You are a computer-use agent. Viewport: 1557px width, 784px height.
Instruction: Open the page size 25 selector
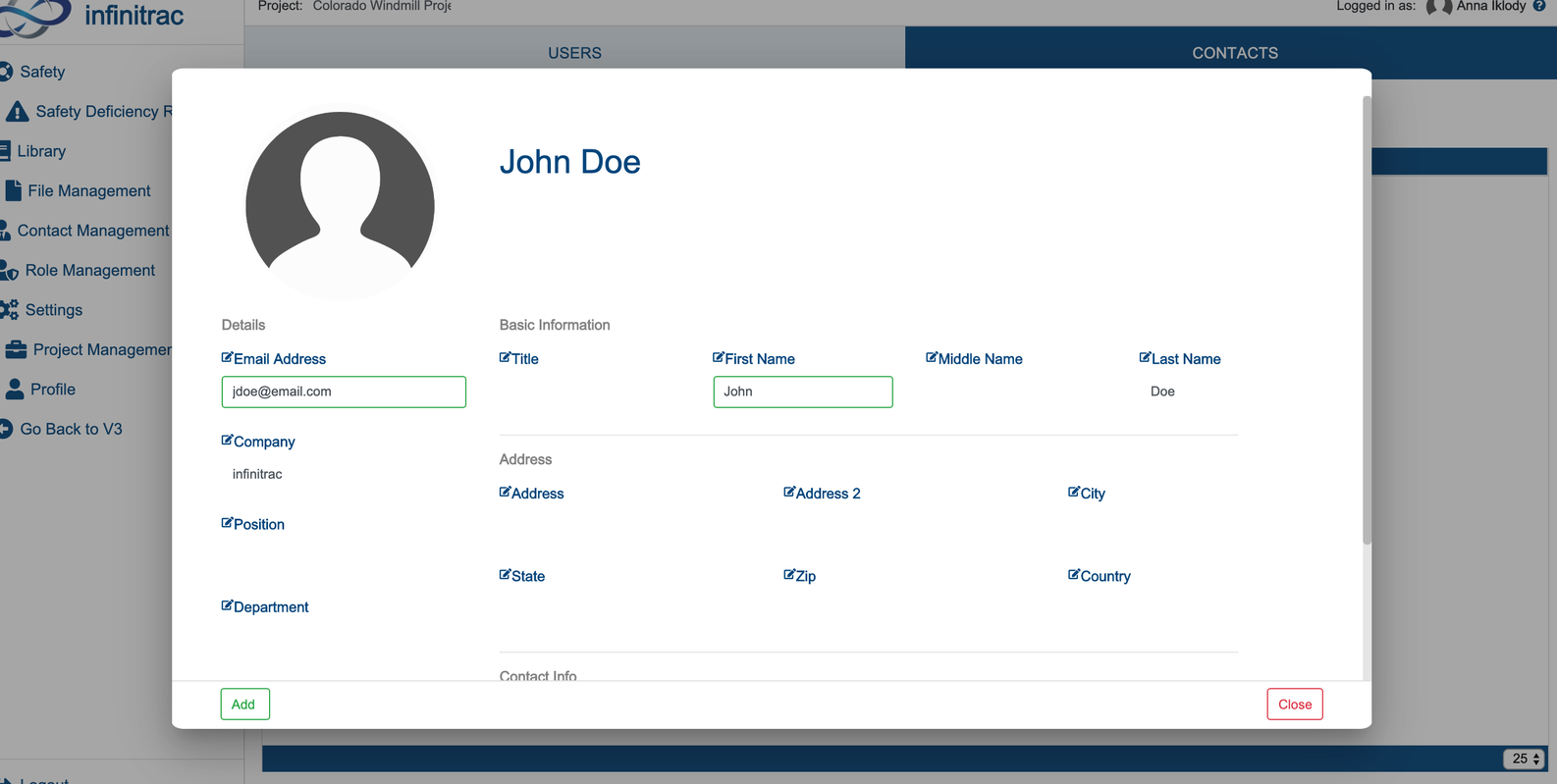click(1525, 758)
